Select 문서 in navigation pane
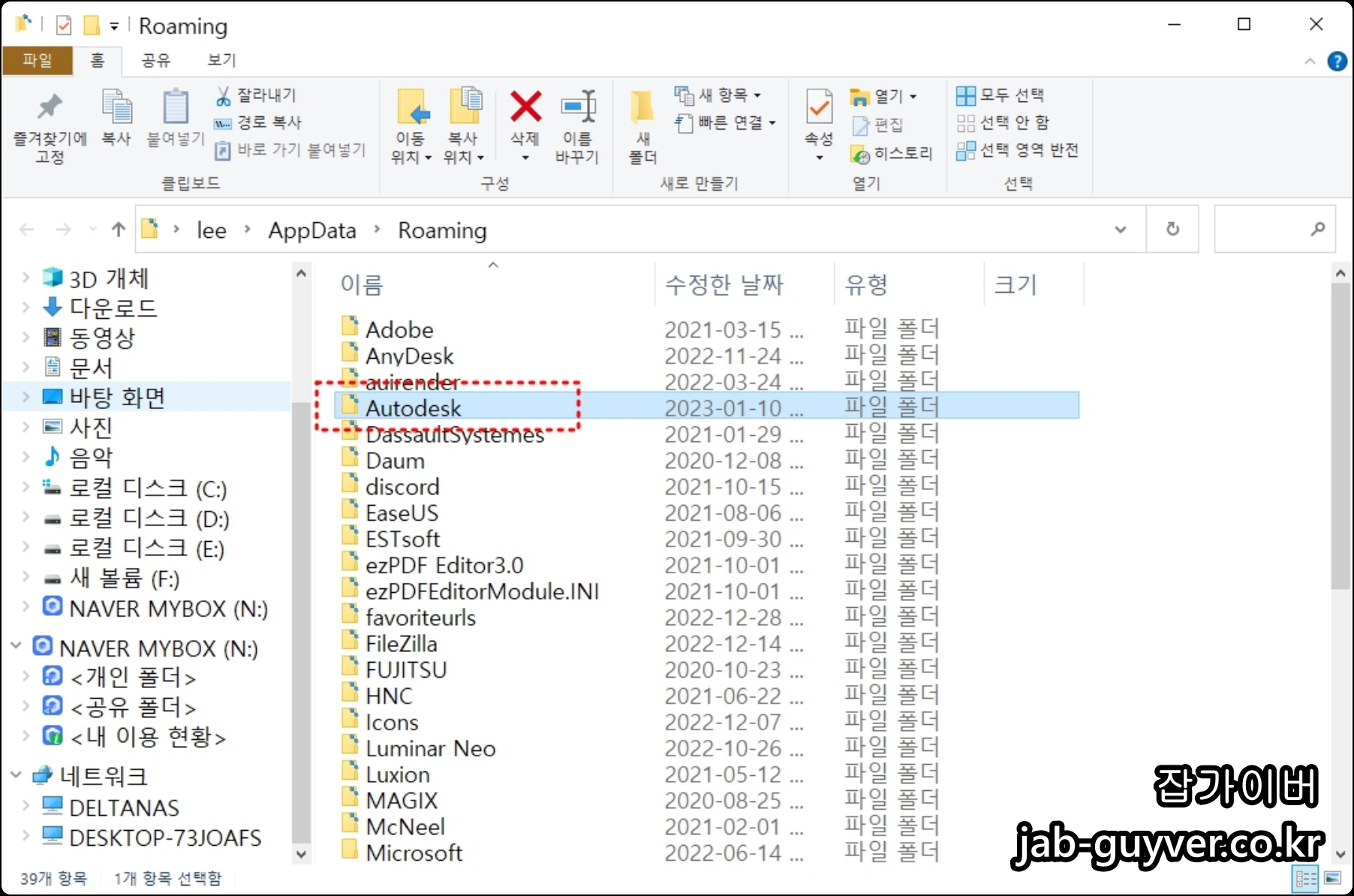The image size is (1354, 896). tap(91, 367)
